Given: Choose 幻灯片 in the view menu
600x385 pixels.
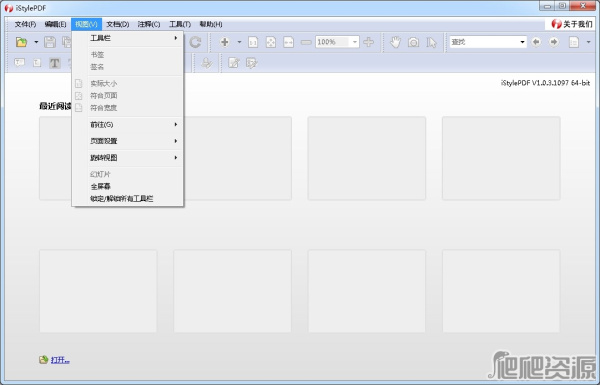Looking at the screenshot, I should [128, 174].
